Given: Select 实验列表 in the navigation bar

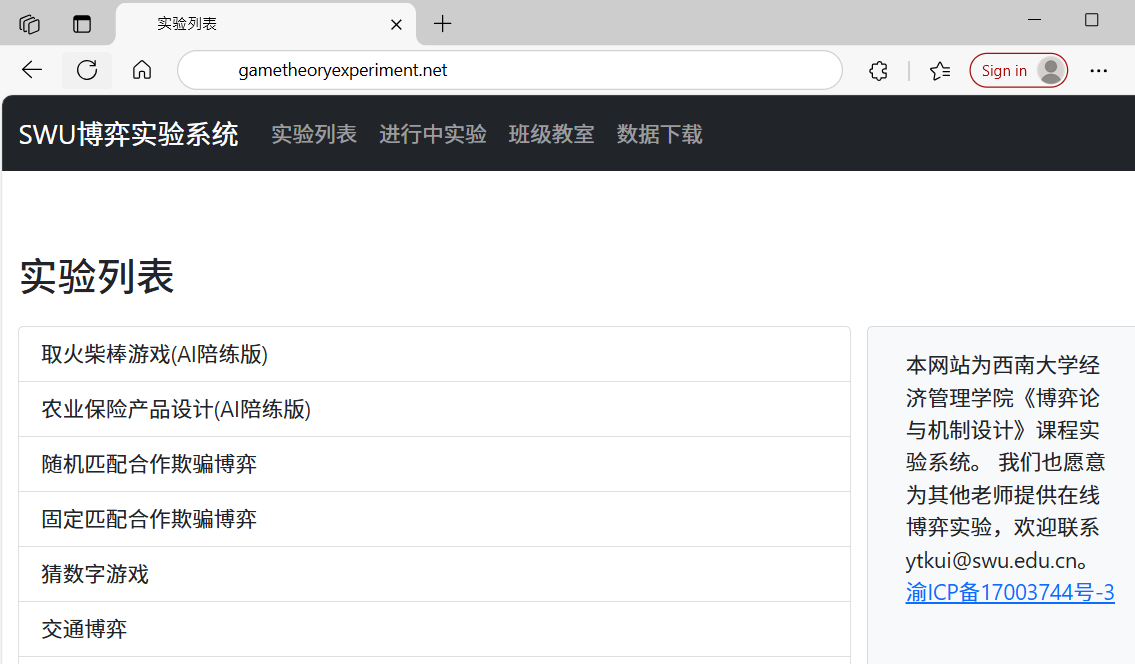Looking at the screenshot, I should (x=314, y=134).
